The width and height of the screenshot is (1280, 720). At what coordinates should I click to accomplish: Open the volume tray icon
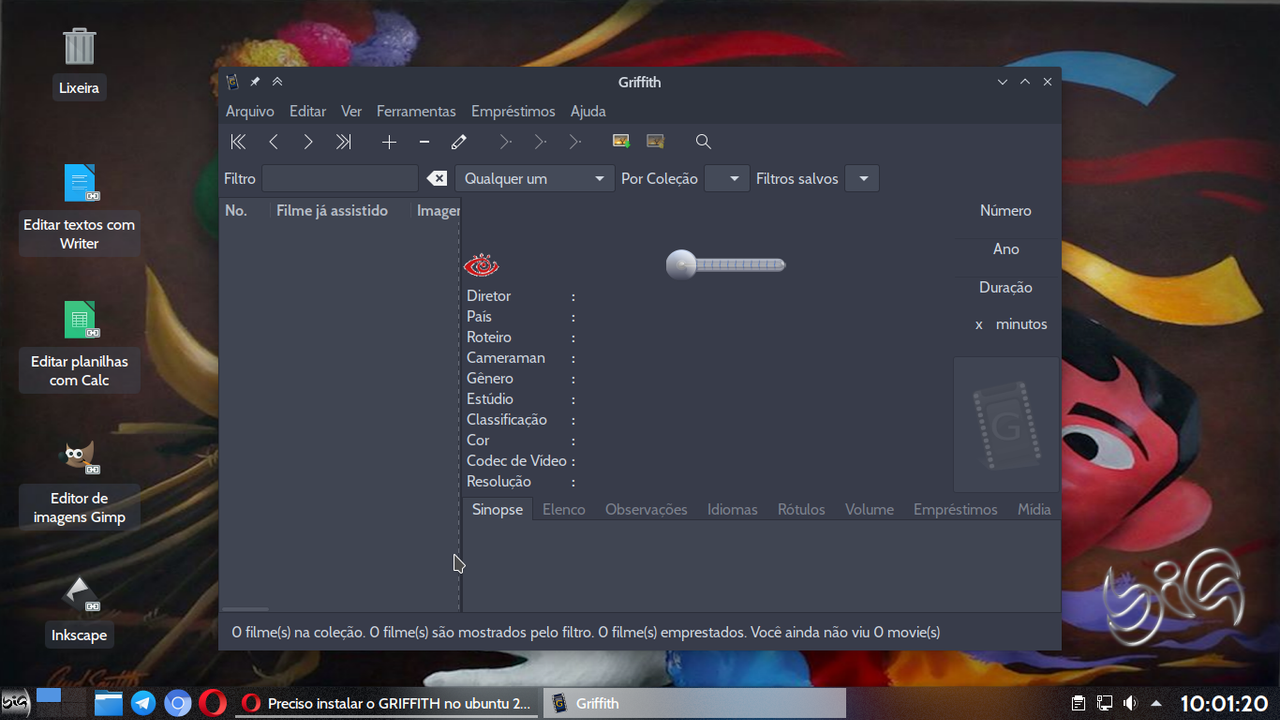coord(1130,703)
